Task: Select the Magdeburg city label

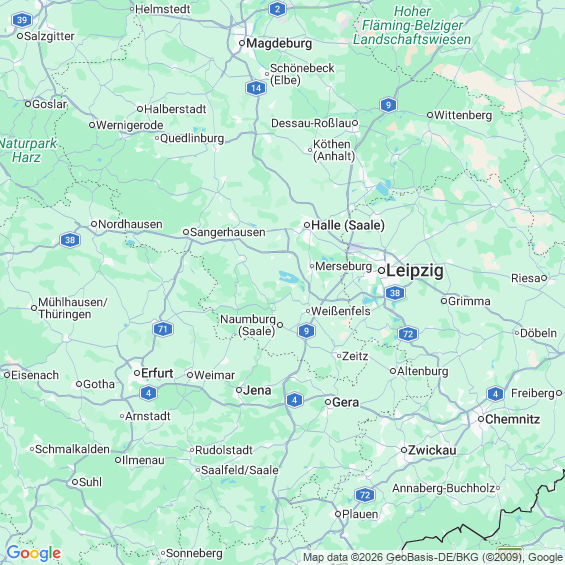Action: click(x=279, y=44)
